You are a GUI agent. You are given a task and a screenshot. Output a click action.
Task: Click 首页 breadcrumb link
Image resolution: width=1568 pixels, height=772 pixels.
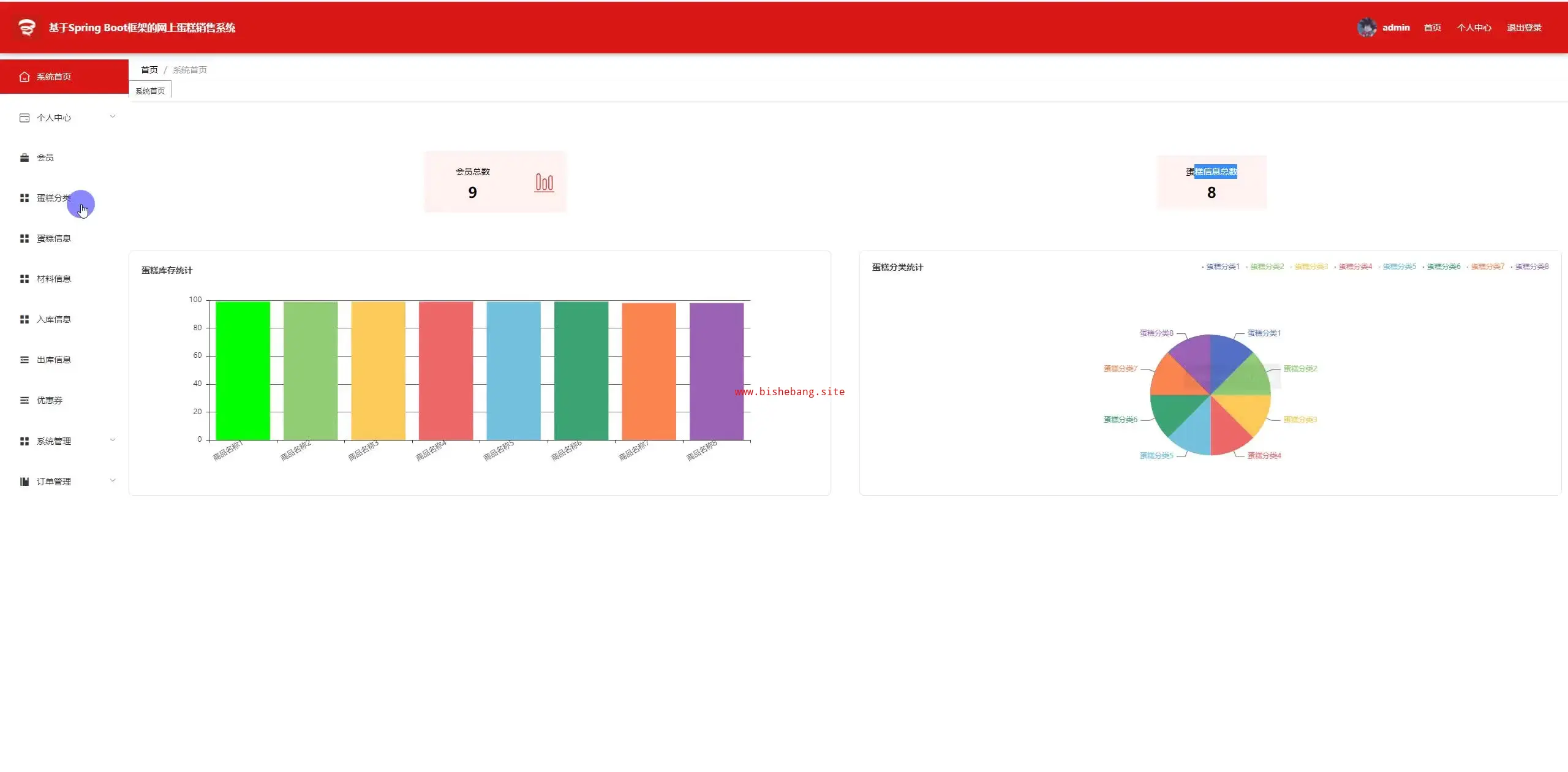149,70
